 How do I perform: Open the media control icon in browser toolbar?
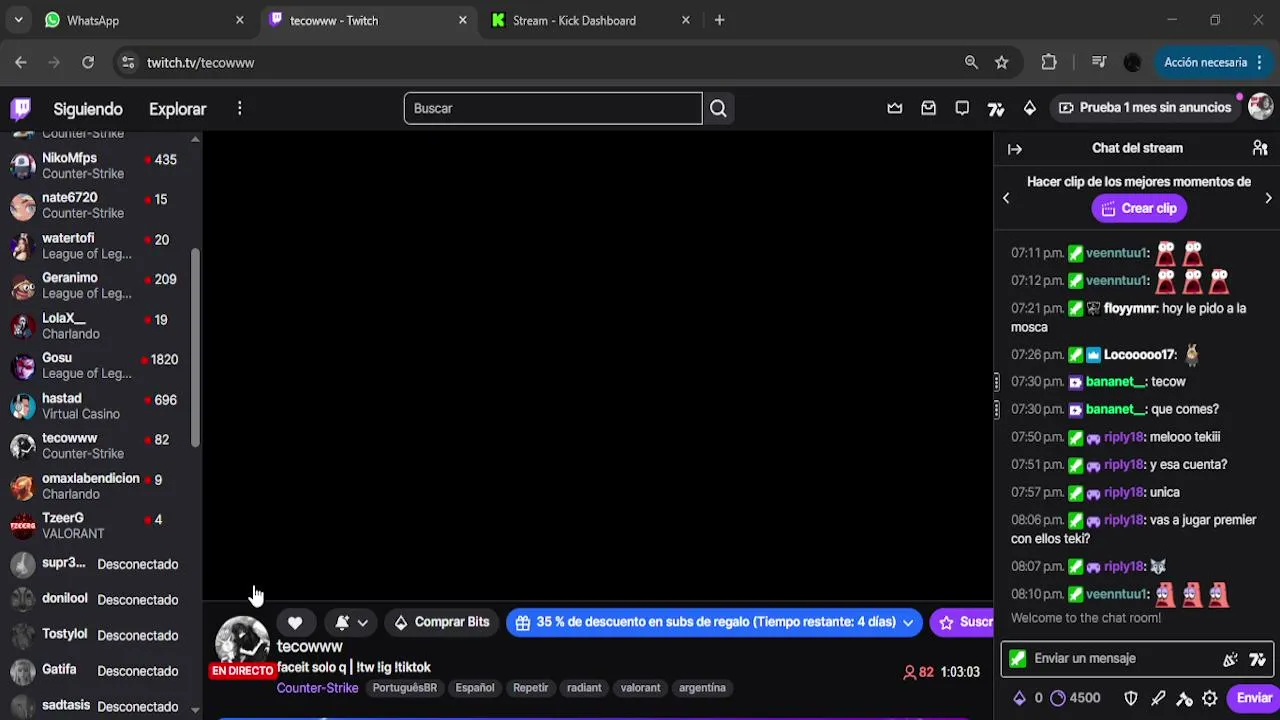1099,62
